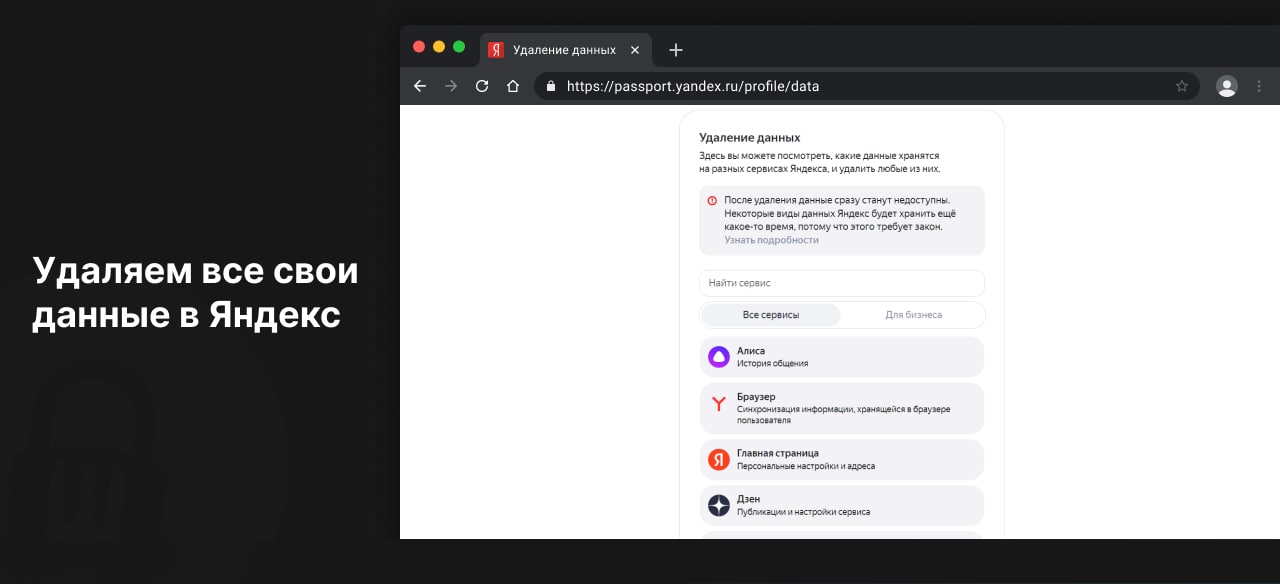
Task: Switch to the Все сервисы tab
Action: (x=771, y=315)
